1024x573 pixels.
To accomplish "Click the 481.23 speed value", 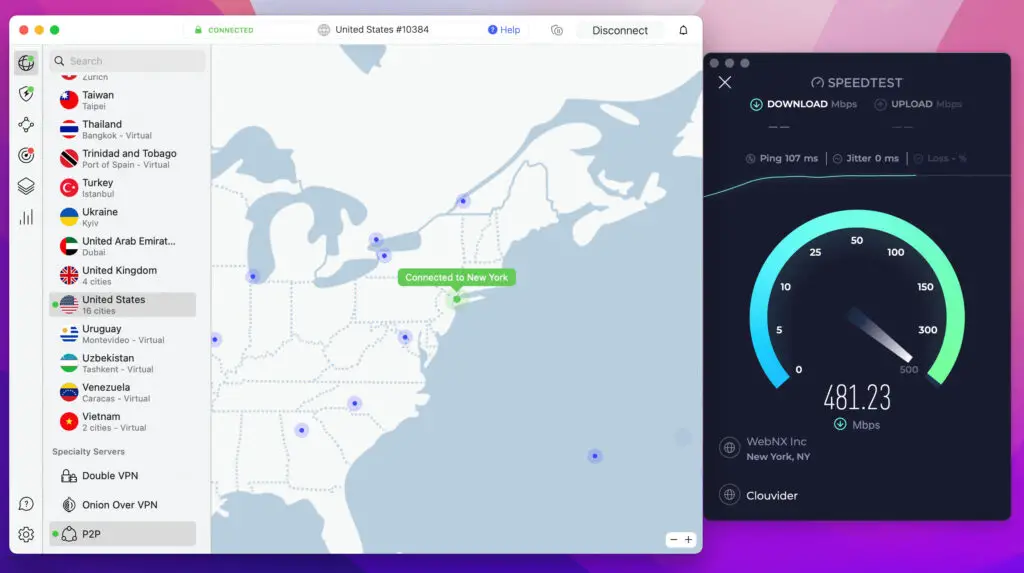I will 857,397.
